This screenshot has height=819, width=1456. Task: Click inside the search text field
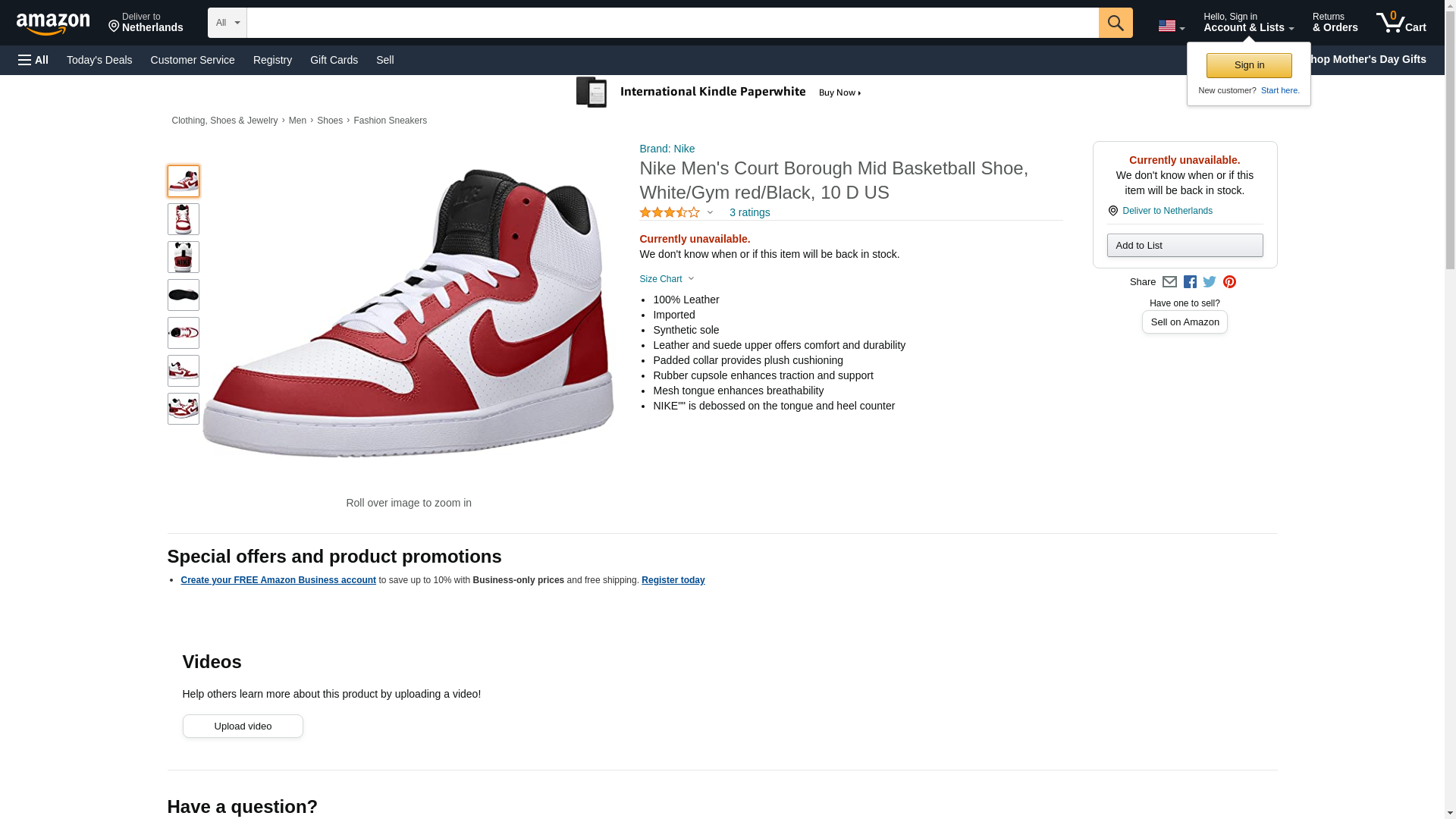pos(672,23)
